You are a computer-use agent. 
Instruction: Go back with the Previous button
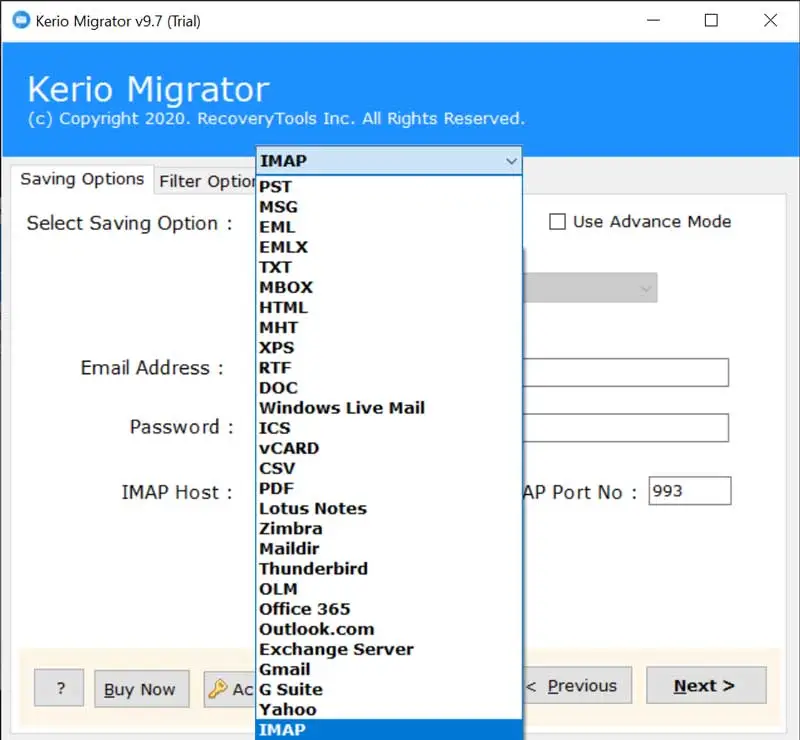point(578,686)
